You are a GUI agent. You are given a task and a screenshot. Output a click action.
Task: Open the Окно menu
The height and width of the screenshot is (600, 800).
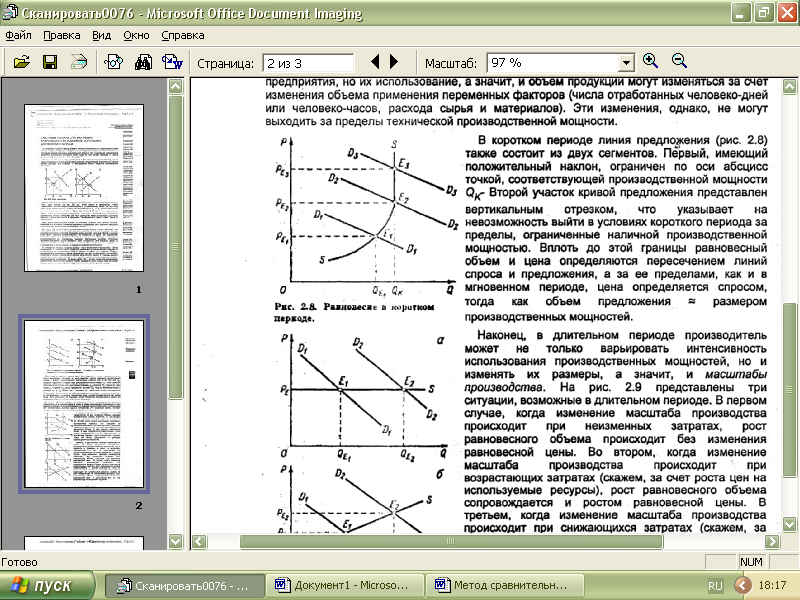pyautogui.click(x=136, y=35)
